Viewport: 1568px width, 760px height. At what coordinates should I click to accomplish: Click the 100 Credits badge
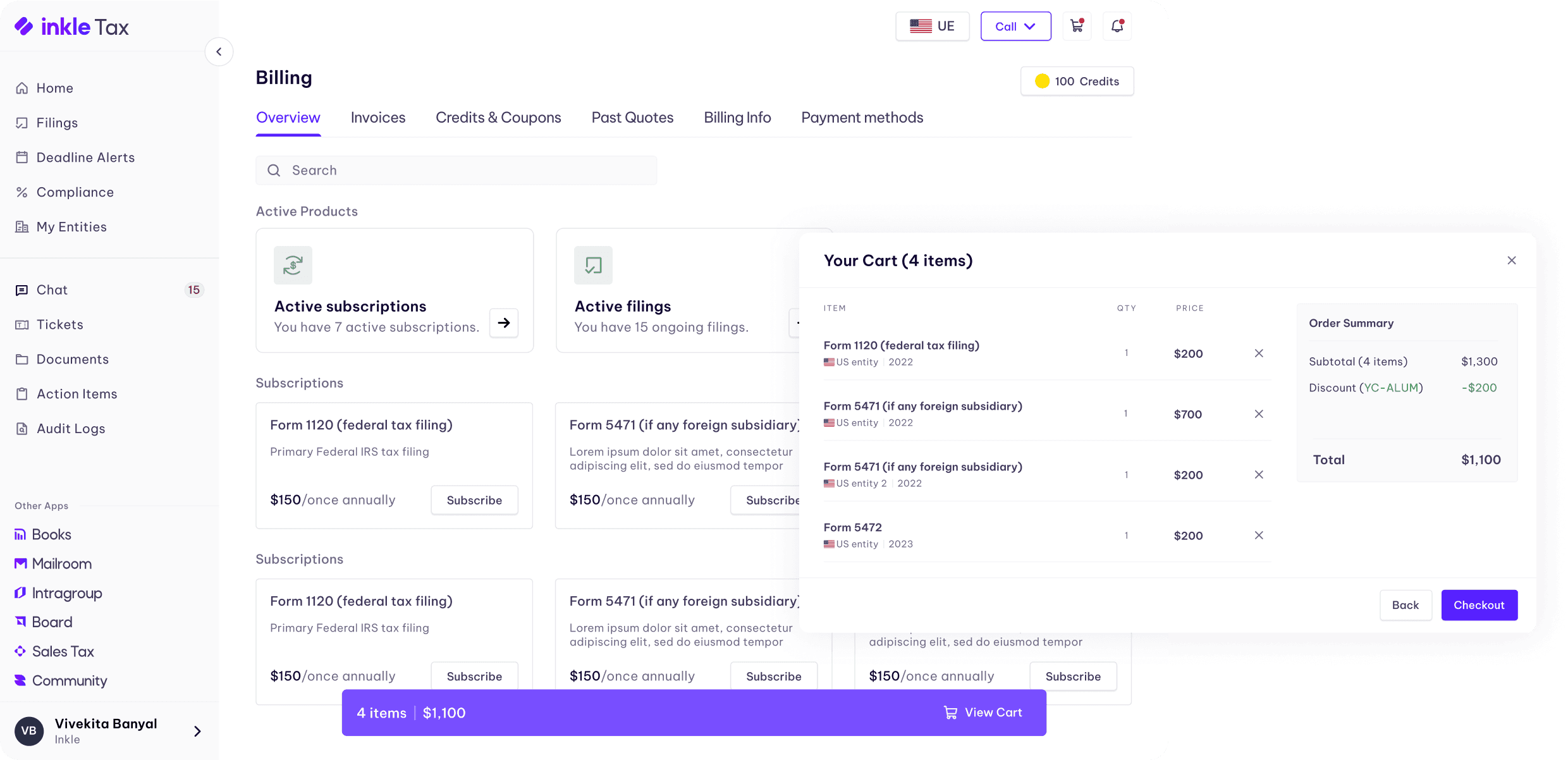(x=1077, y=82)
